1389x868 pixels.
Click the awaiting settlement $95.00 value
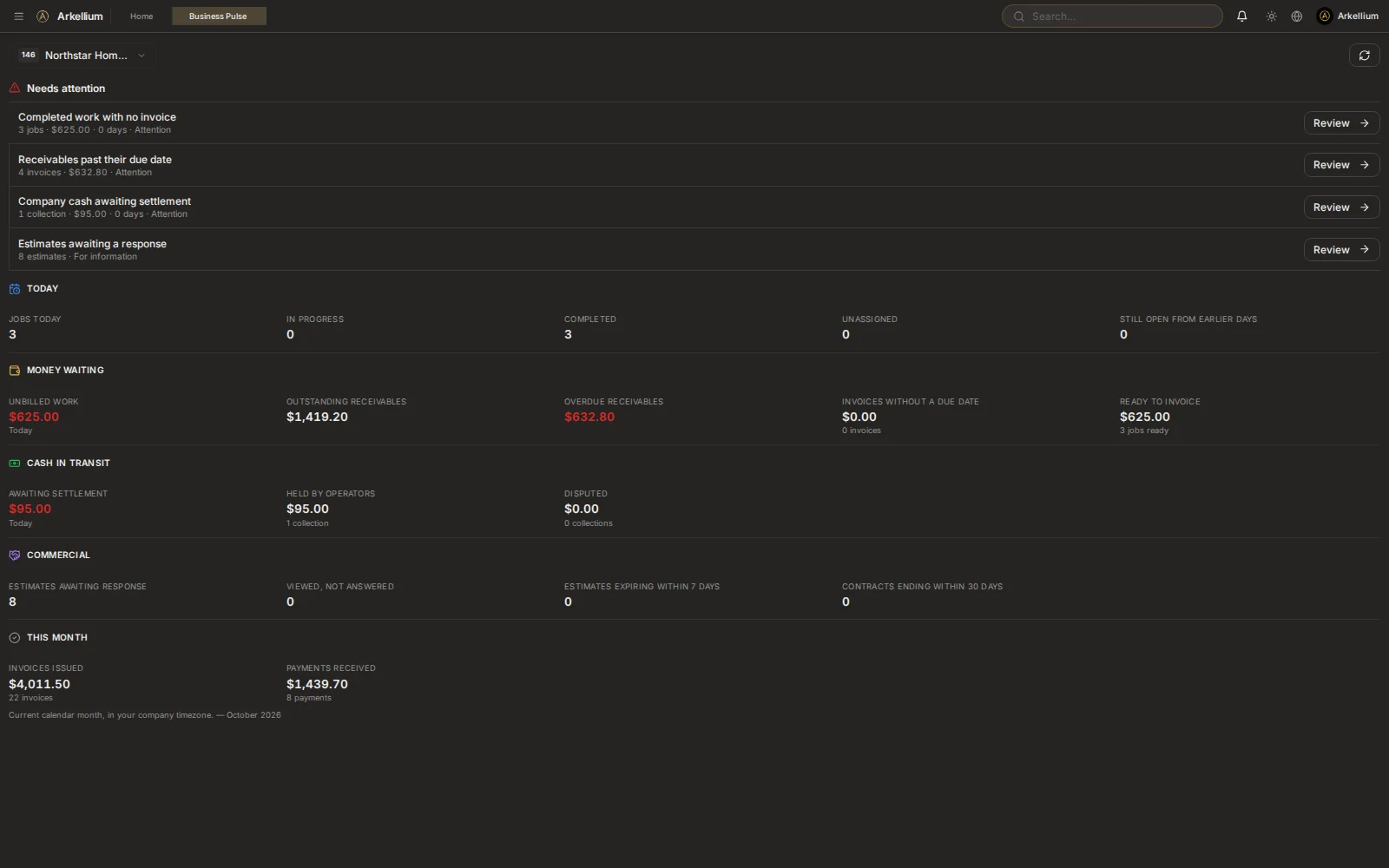[30, 510]
